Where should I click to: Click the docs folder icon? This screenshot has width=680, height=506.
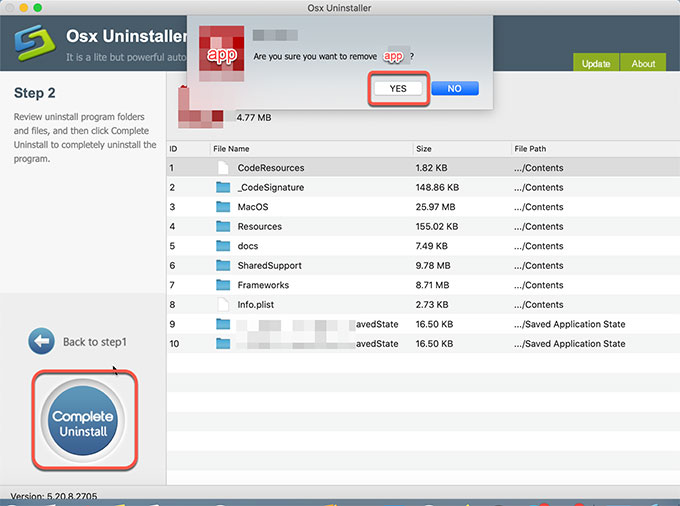[x=223, y=246]
